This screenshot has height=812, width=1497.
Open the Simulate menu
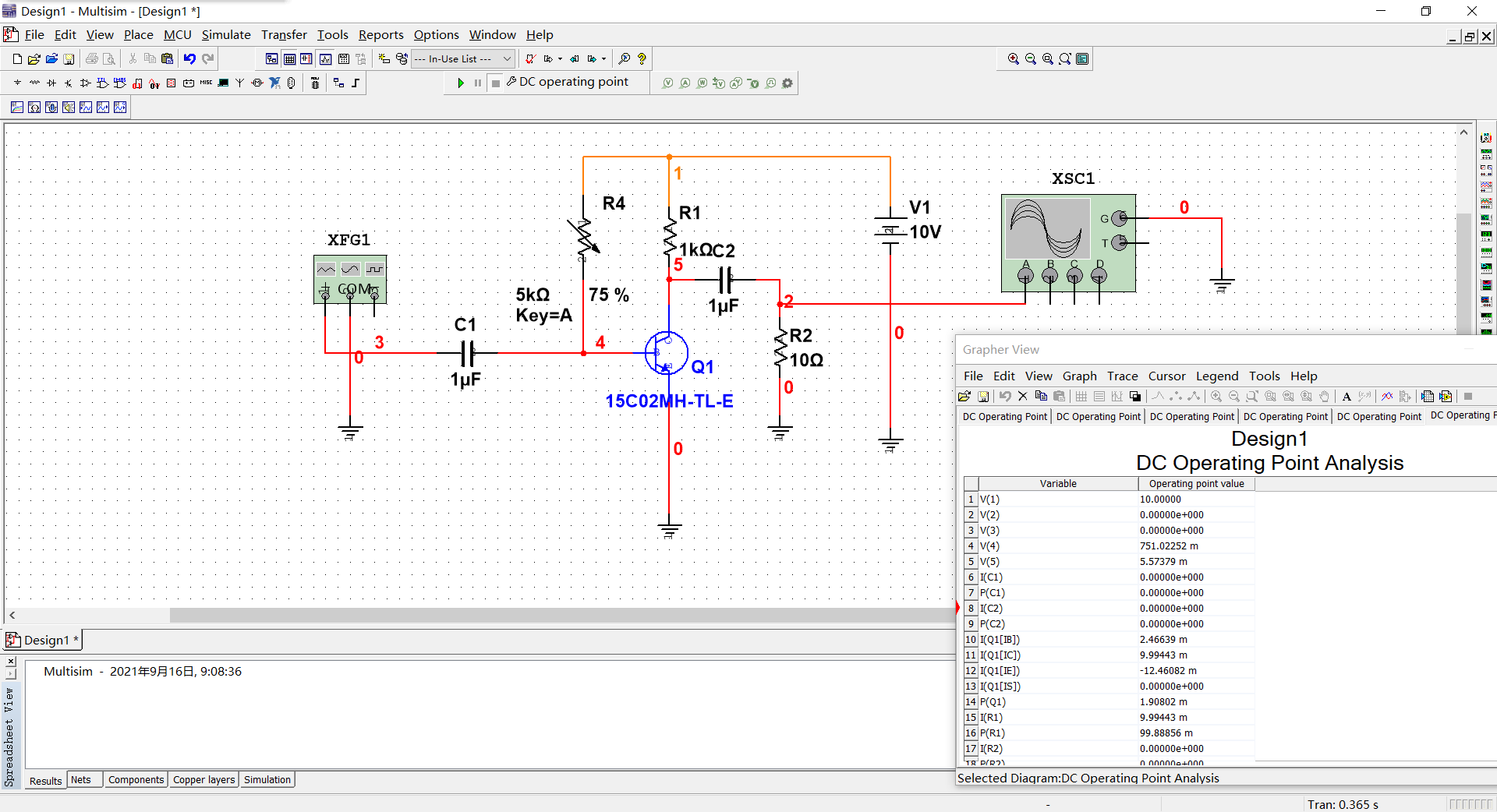point(226,35)
